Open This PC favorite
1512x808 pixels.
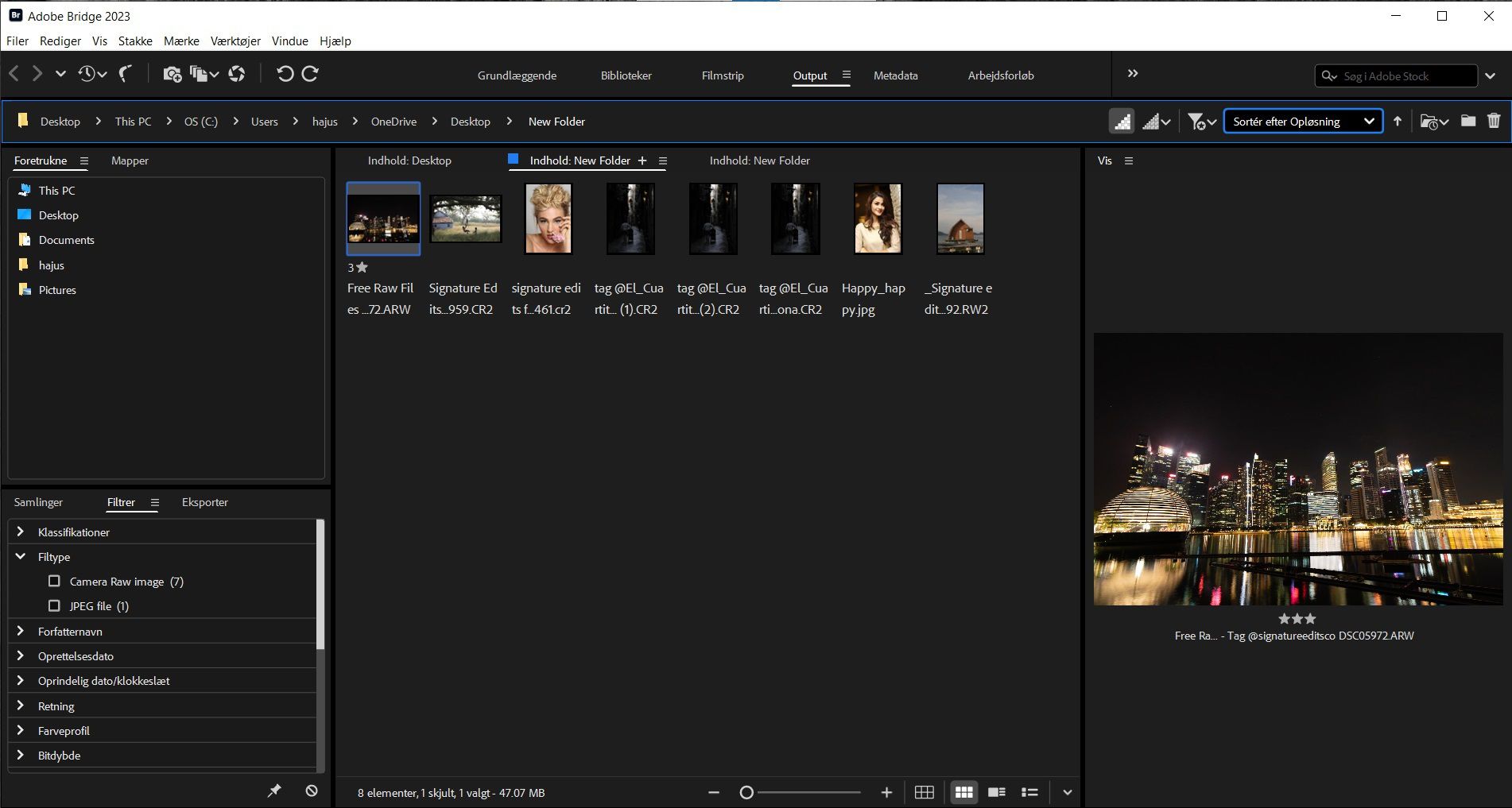[56, 191]
